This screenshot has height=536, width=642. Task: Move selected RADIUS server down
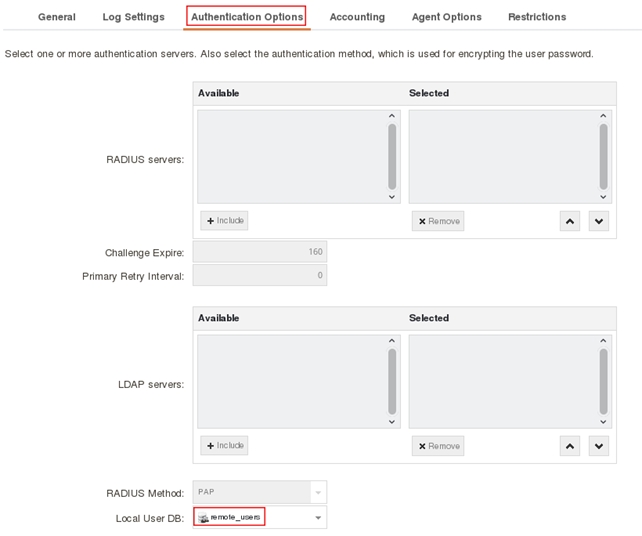coord(598,221)
